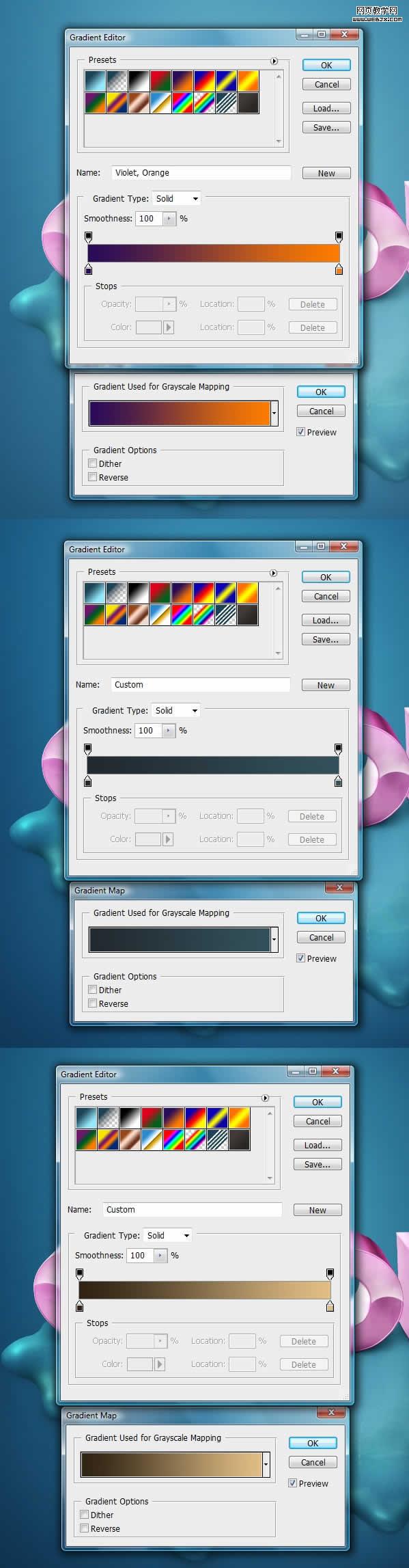Open Smoothness arrow in brown-tan gradient editor

(x=160, y=1256)
